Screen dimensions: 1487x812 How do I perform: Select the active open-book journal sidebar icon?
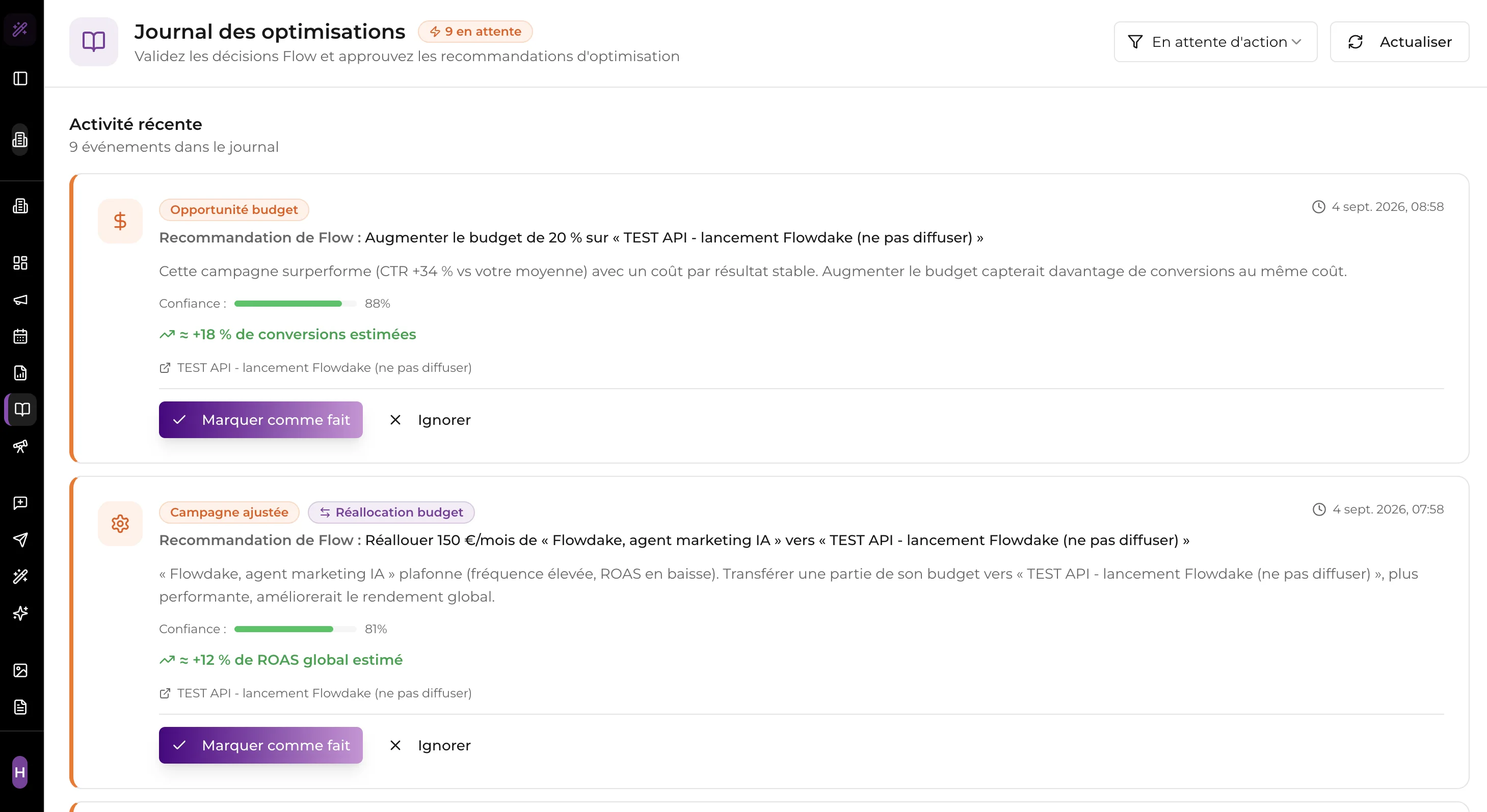[x=22, y=409]
